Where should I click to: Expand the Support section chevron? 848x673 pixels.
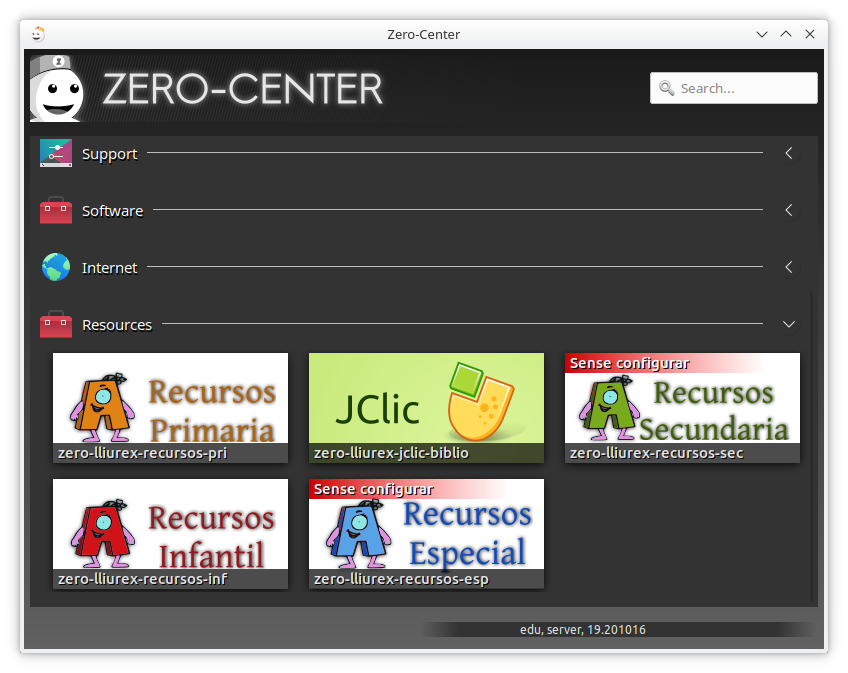(789, 153)
